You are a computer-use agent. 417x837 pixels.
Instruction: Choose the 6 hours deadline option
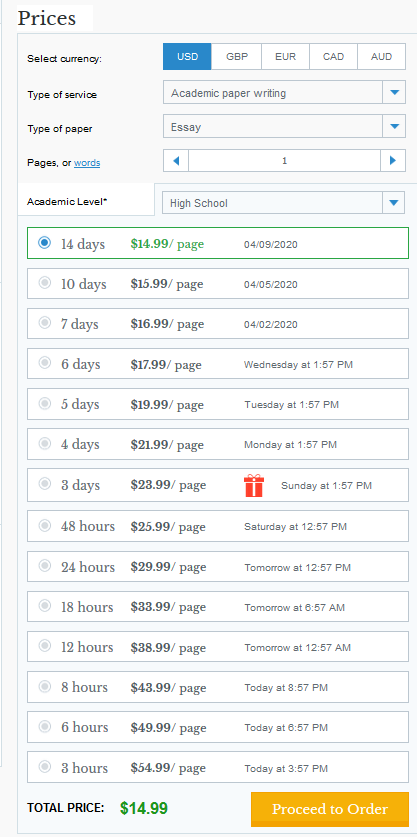[x=218, y=727]
